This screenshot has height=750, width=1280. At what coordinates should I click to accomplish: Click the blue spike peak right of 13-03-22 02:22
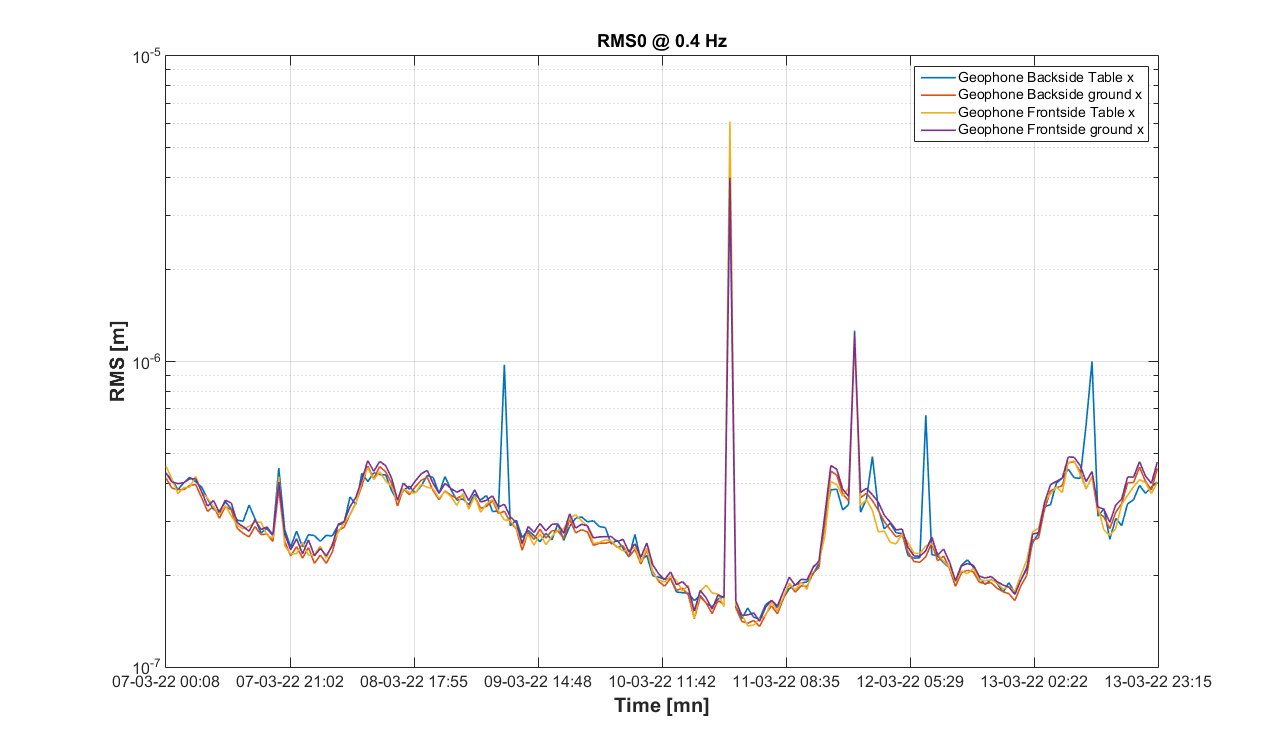[1092, 363]
